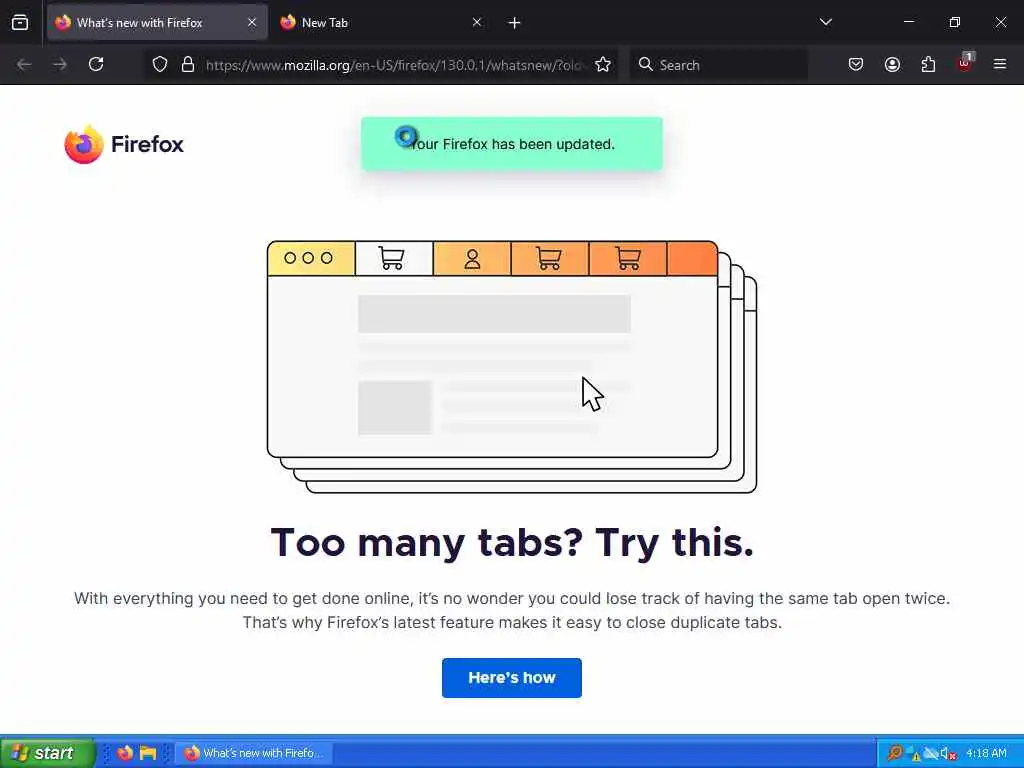Open the Windows start menu
Viewport: 1024px width, 768px height.
[48, 753]
